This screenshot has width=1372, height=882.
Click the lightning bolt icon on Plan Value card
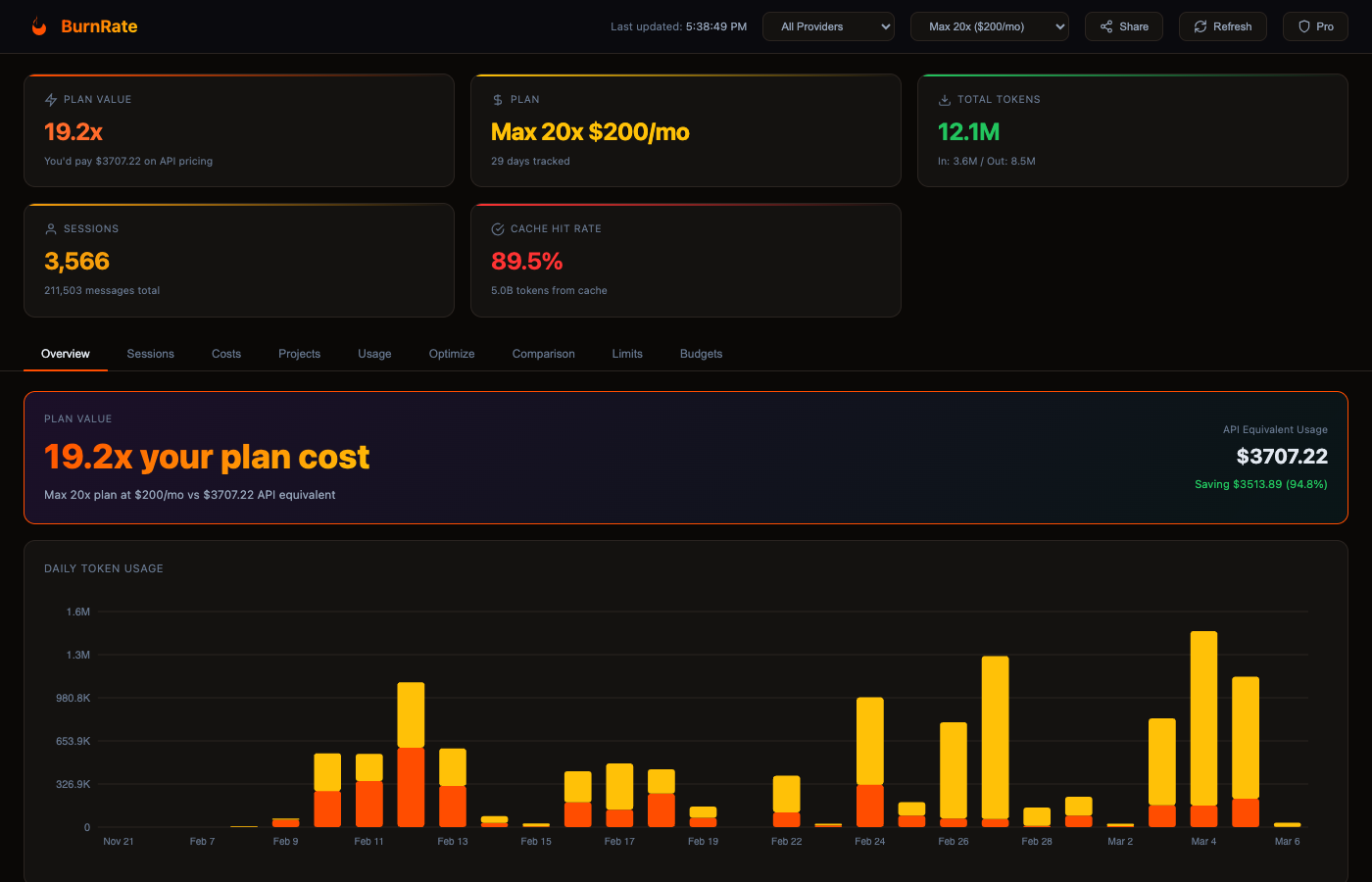50,99
